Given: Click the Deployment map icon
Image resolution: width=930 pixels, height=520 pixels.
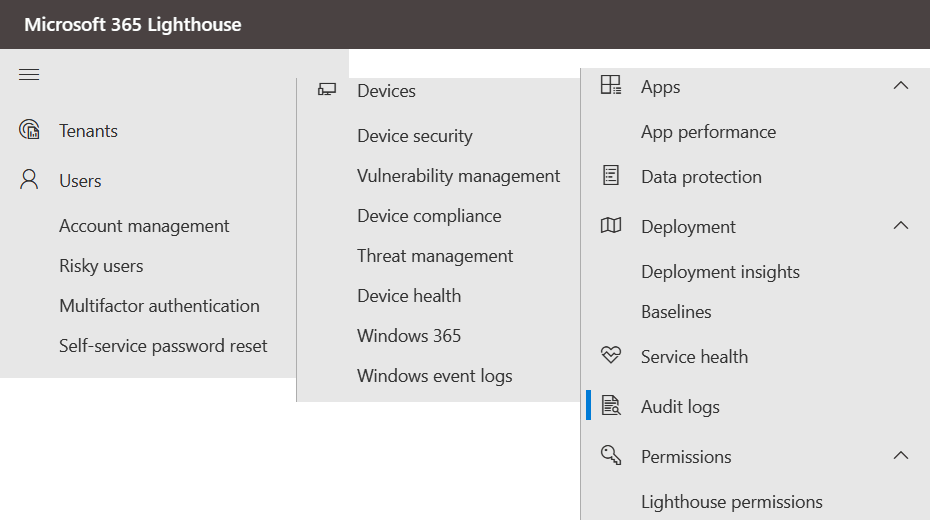Looking at the screenshot, I should 610,225.
